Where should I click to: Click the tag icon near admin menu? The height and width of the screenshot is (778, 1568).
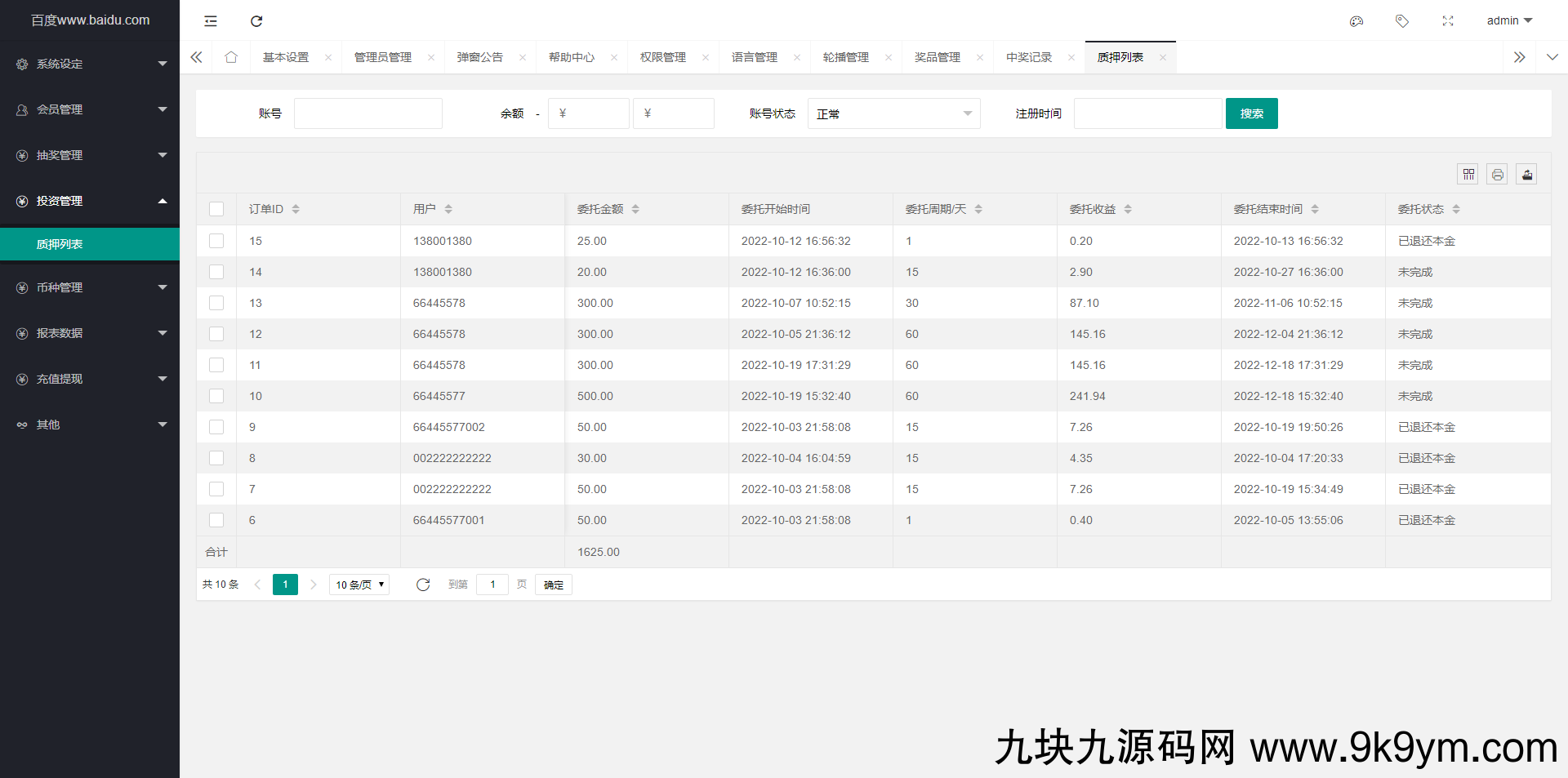1402,21
